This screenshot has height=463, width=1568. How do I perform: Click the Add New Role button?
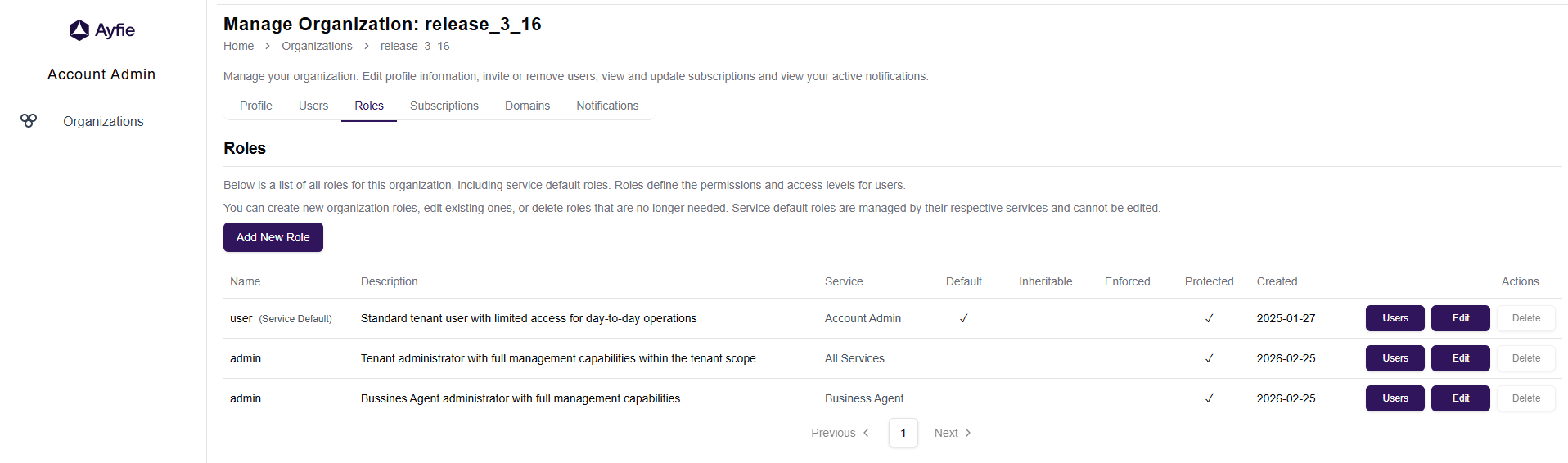[273, 237]
